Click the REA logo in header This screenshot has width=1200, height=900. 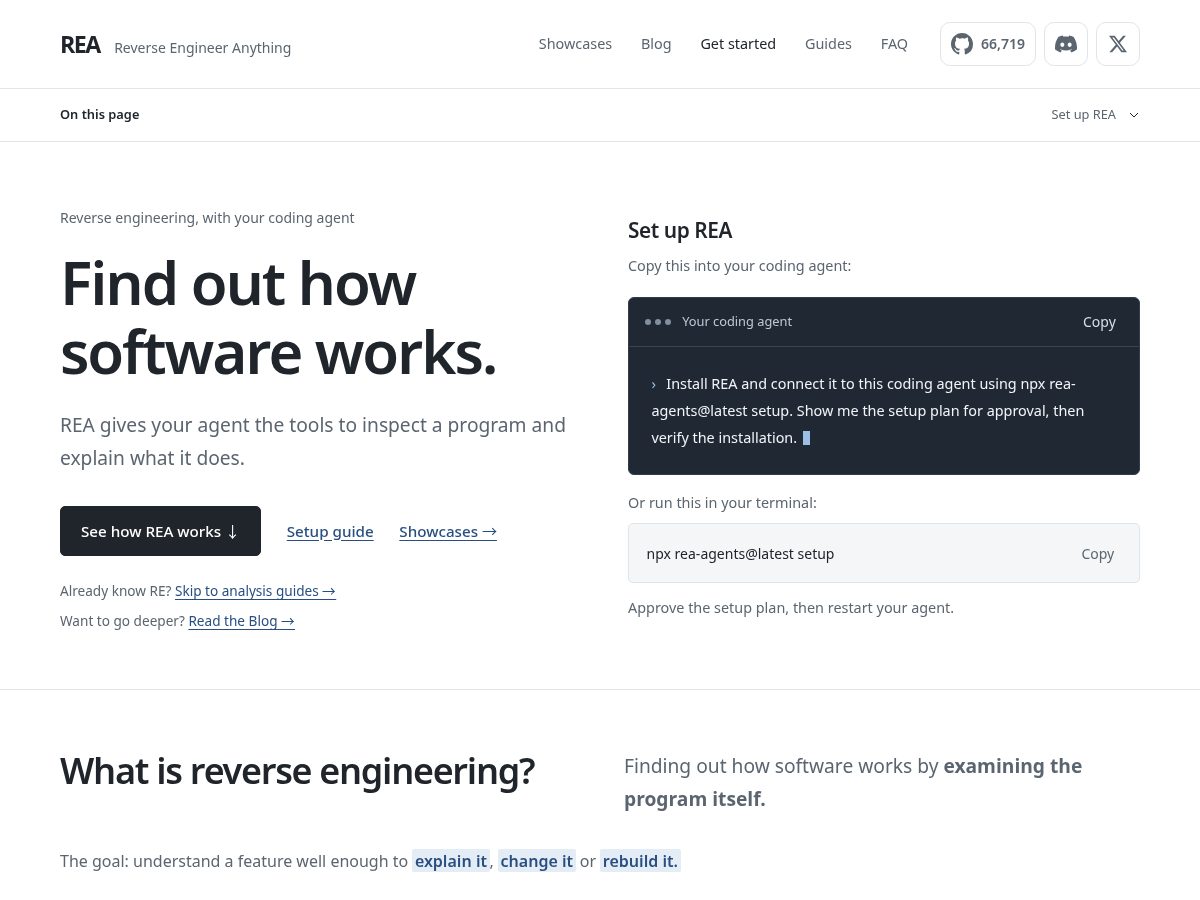pos(80,45)
